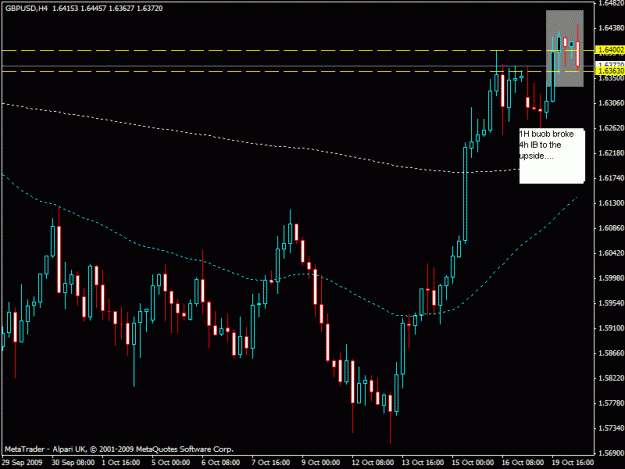Click the 6 Oct 08:00 time label
Viewport: 625px width, 469px height.
(x=221, y=463)
